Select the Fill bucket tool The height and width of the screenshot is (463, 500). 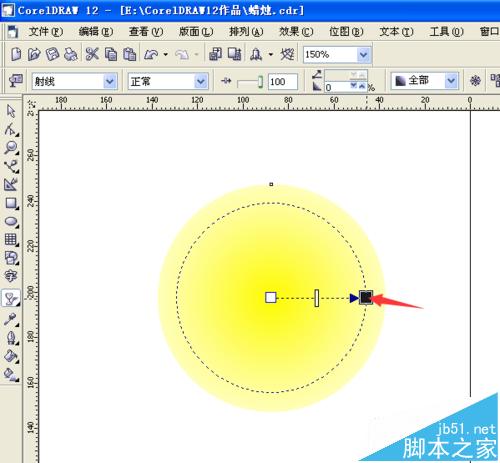[11, 356]
